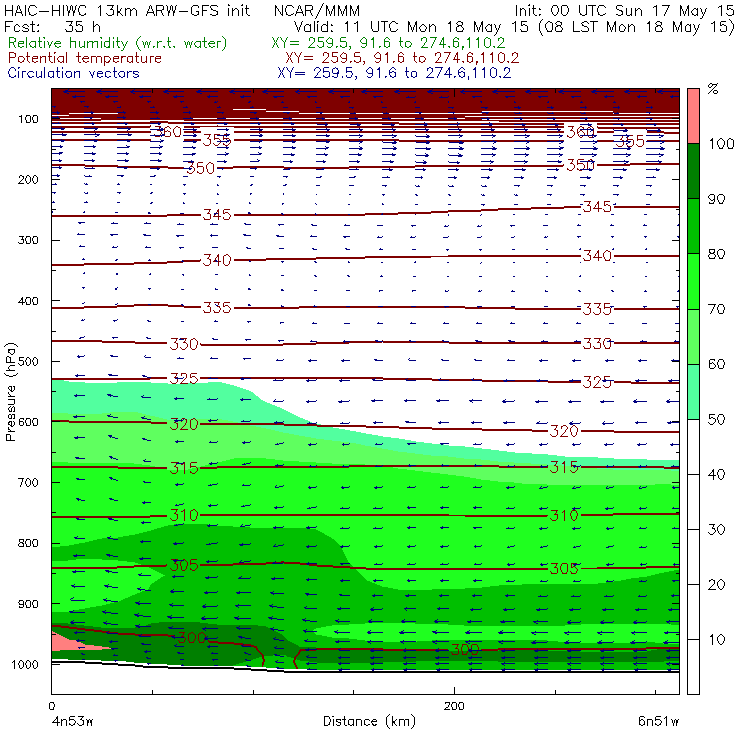Click the light green 60–70% color bar segment
740x740 pixels.
(693, 336)
